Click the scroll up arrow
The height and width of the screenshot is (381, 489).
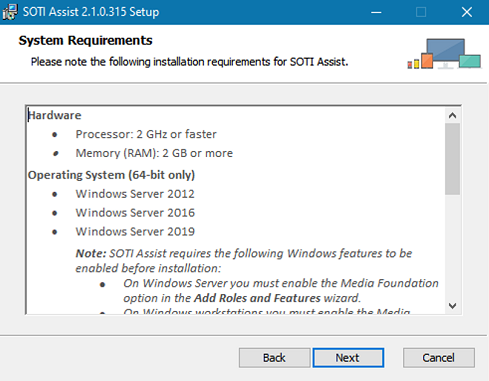click(x=452, y=116)
